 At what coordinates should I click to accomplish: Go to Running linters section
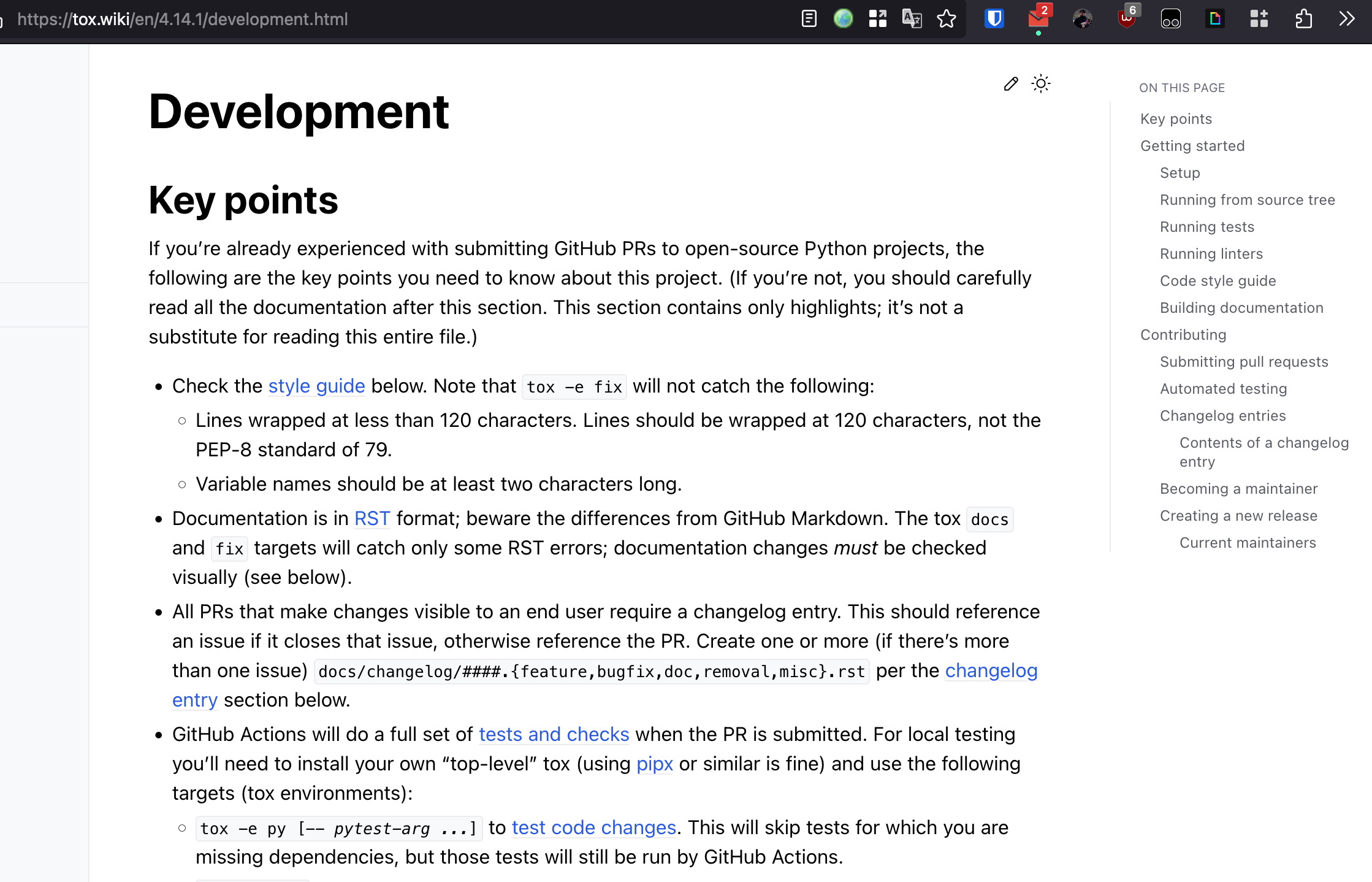[x=1211, y=254]
